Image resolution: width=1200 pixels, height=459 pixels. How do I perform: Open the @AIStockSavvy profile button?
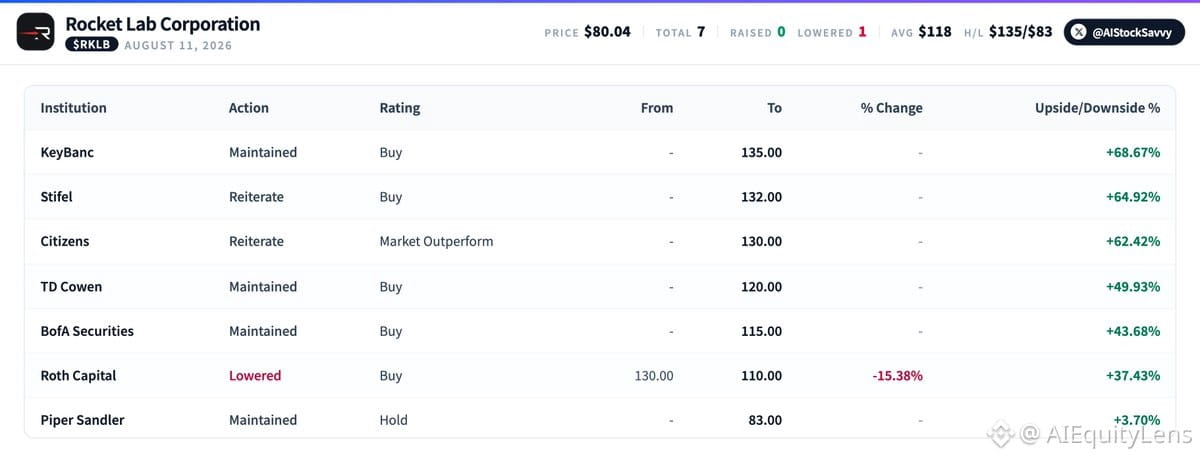(1123, 32)
